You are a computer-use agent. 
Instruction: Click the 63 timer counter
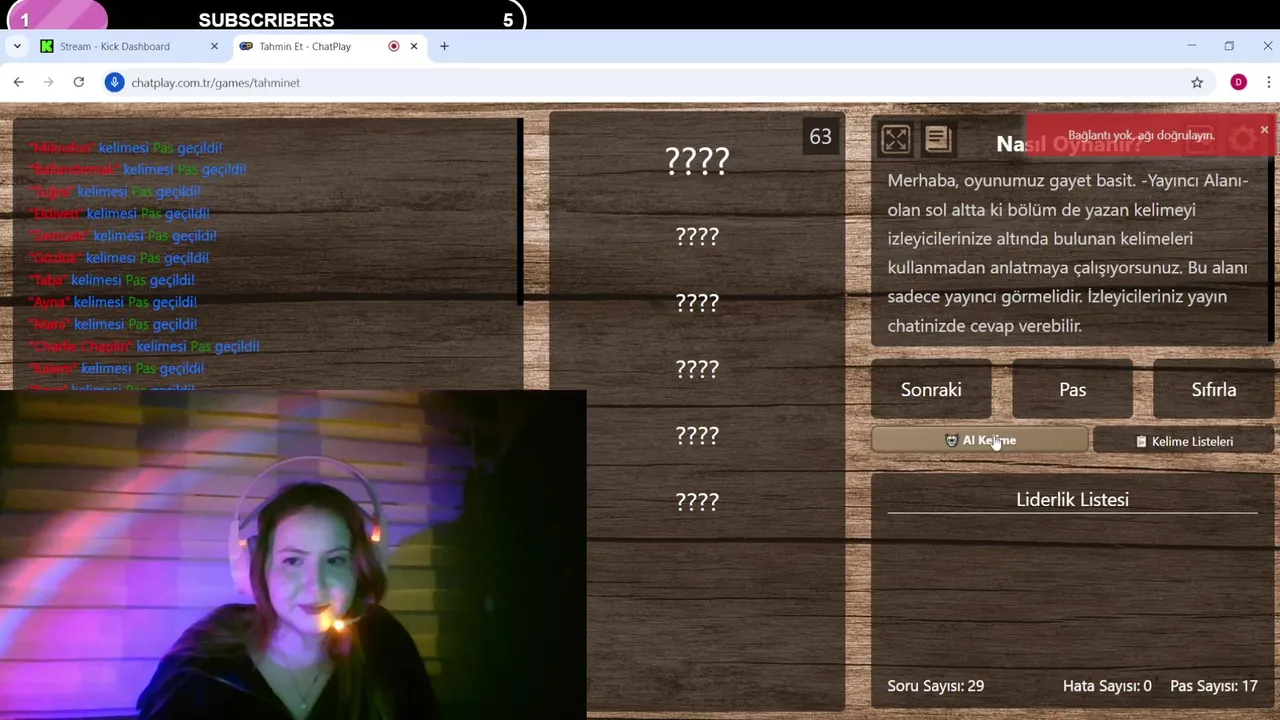[x=820, y=137]
